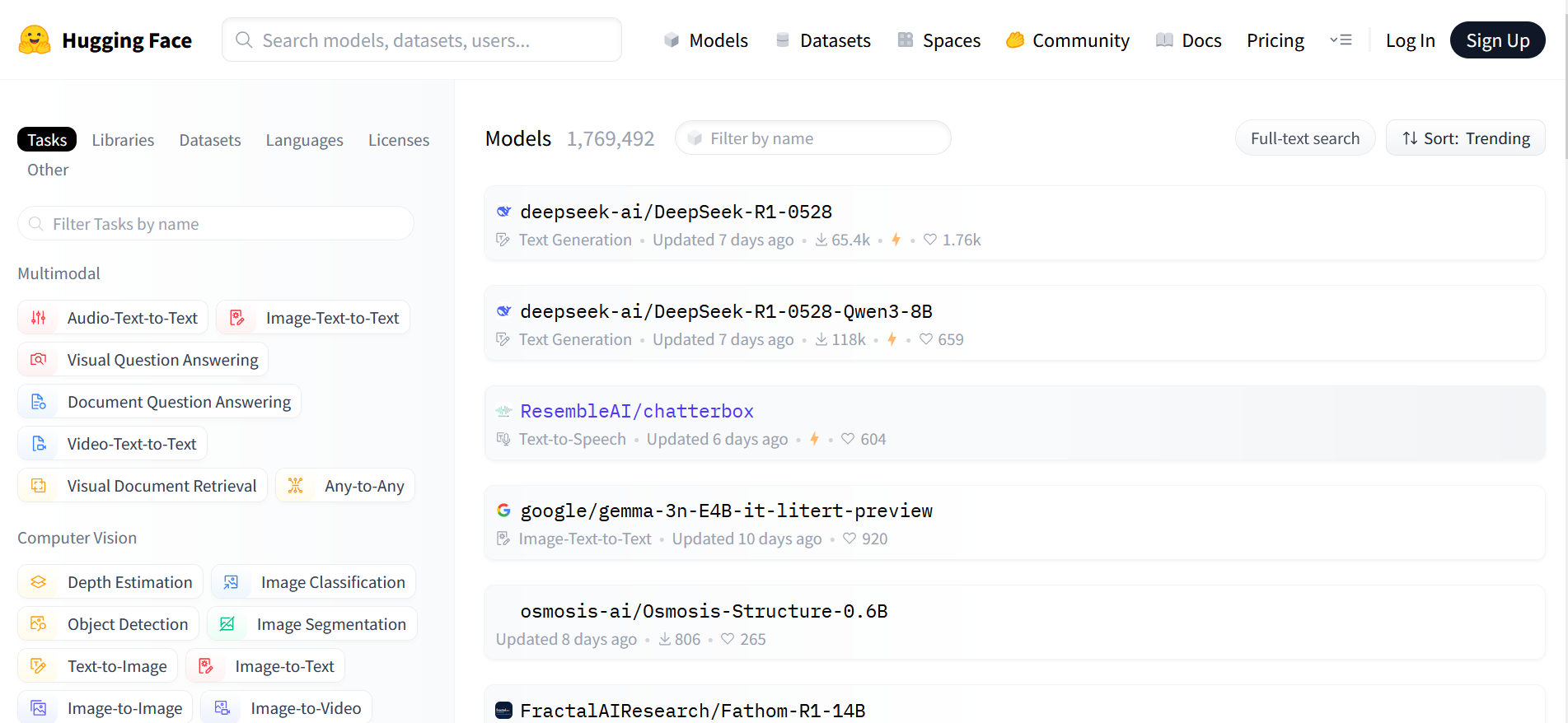Switch to the Other filter tab
This screenshot has height=723, width=1568.
click(48, 170)
